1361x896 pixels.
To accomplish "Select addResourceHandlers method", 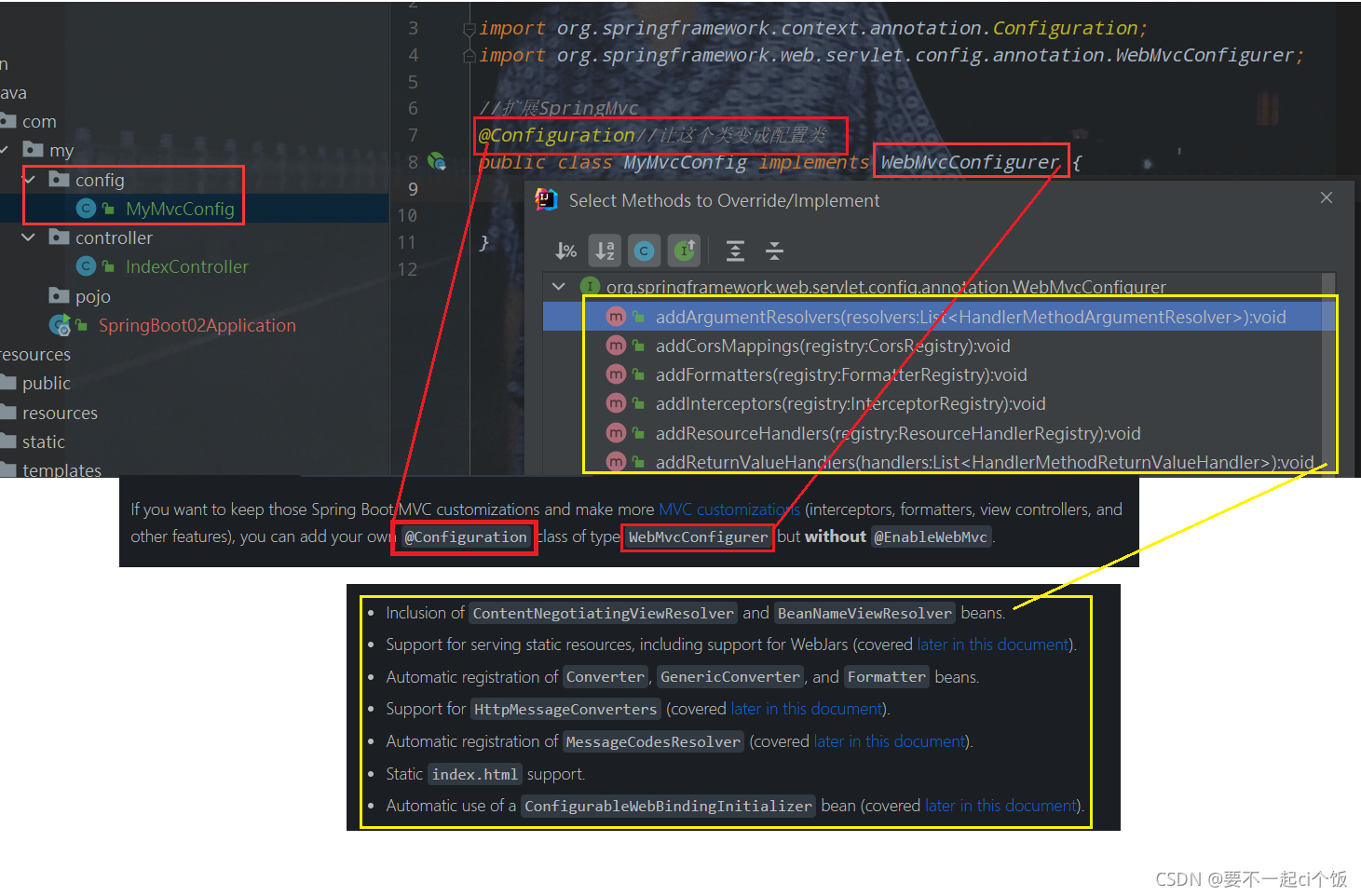I will (x=898, y=434).
